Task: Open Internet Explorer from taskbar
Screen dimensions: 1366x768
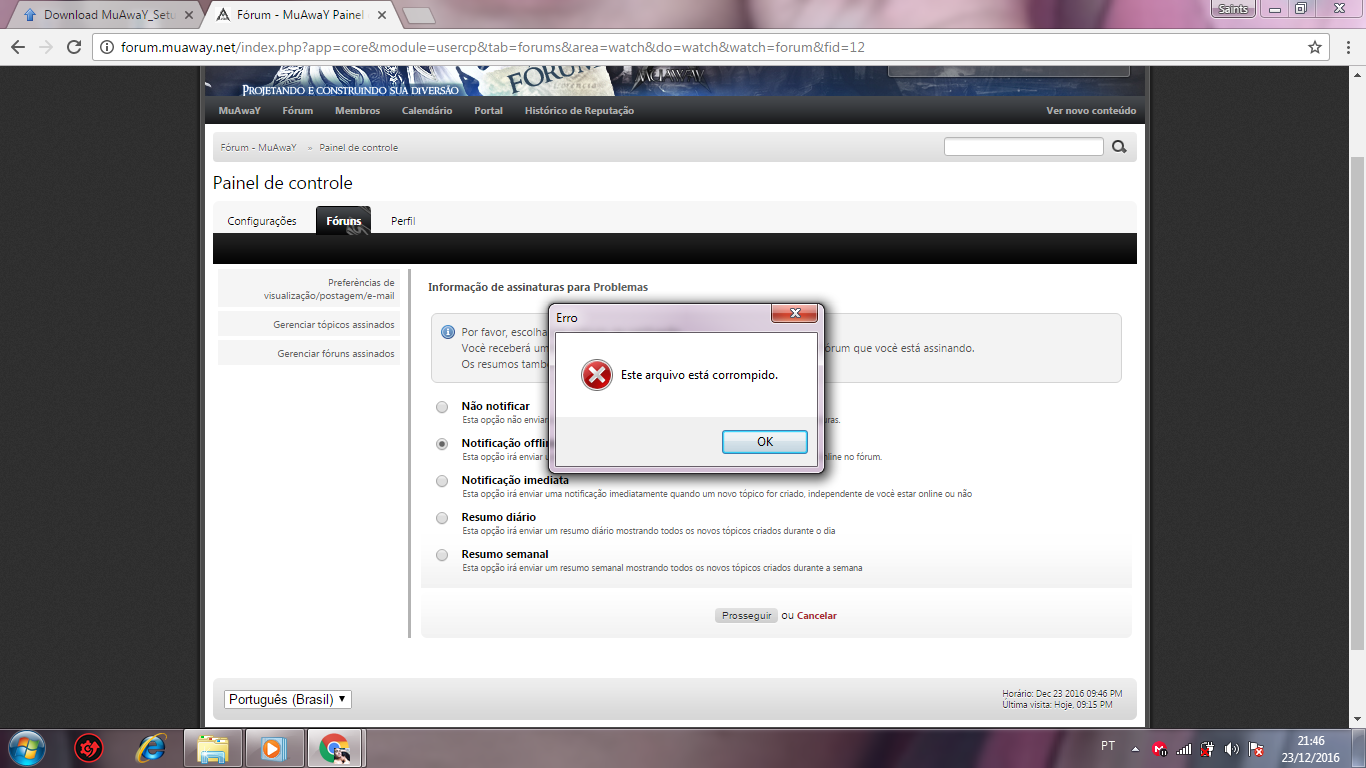Action: pos(151,748)
